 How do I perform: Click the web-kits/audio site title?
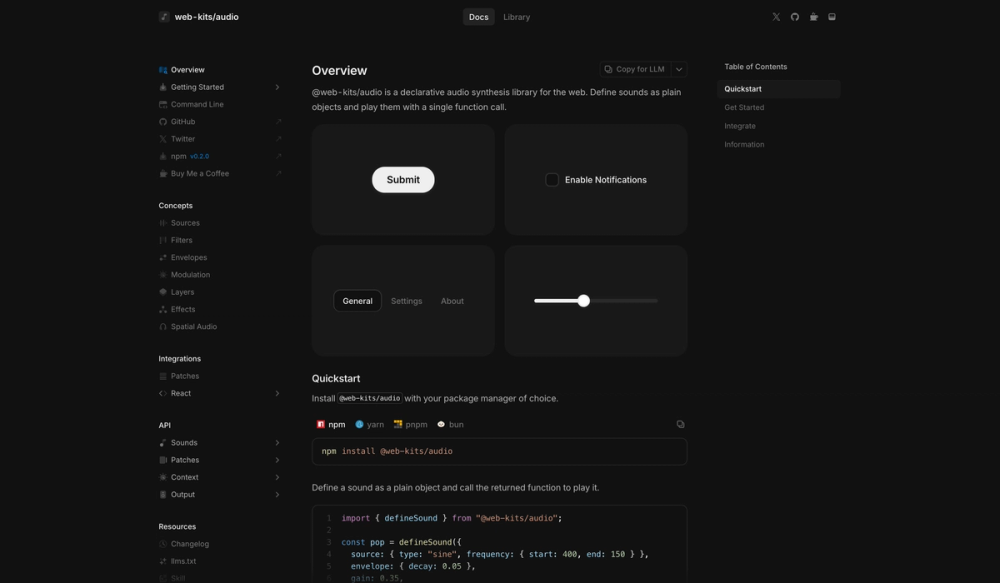pos(207,17)
